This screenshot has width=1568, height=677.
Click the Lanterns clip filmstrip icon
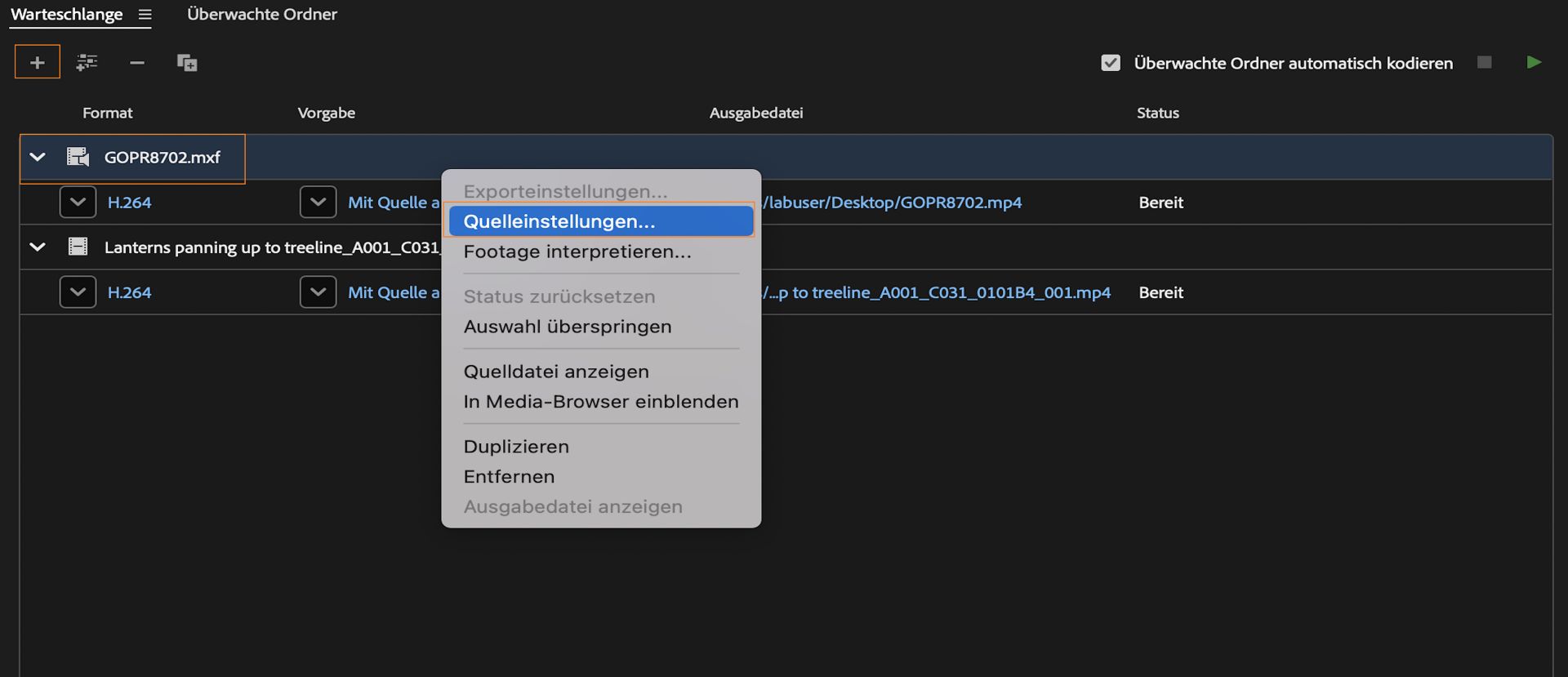[x=78, y=247]
